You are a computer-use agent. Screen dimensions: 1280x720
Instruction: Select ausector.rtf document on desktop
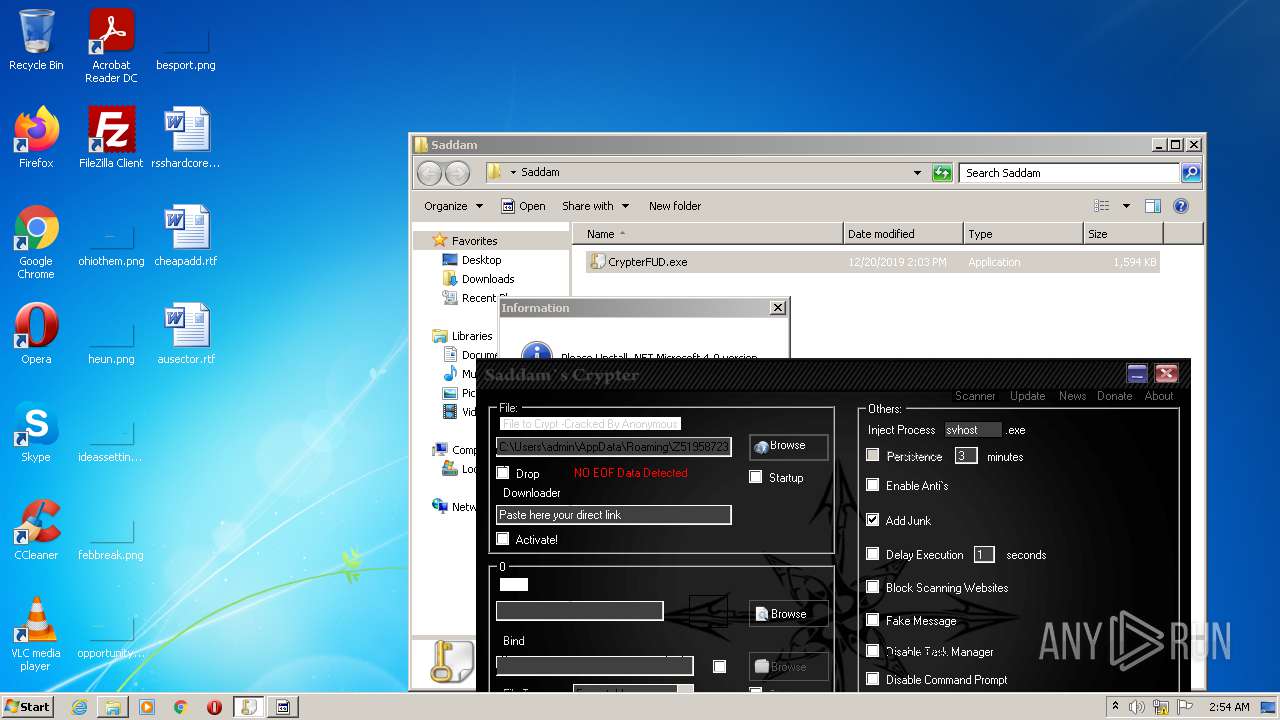[186, 333]
